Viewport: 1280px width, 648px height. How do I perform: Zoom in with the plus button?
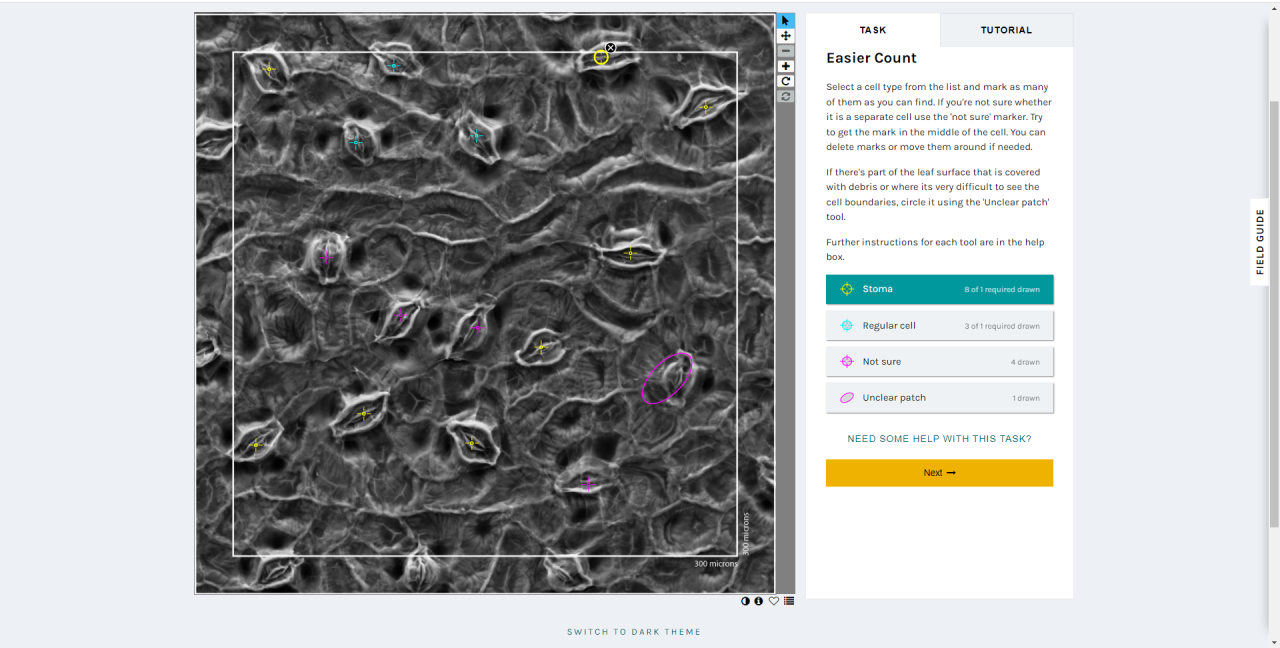pyautogui.click(x=786, y=66)
